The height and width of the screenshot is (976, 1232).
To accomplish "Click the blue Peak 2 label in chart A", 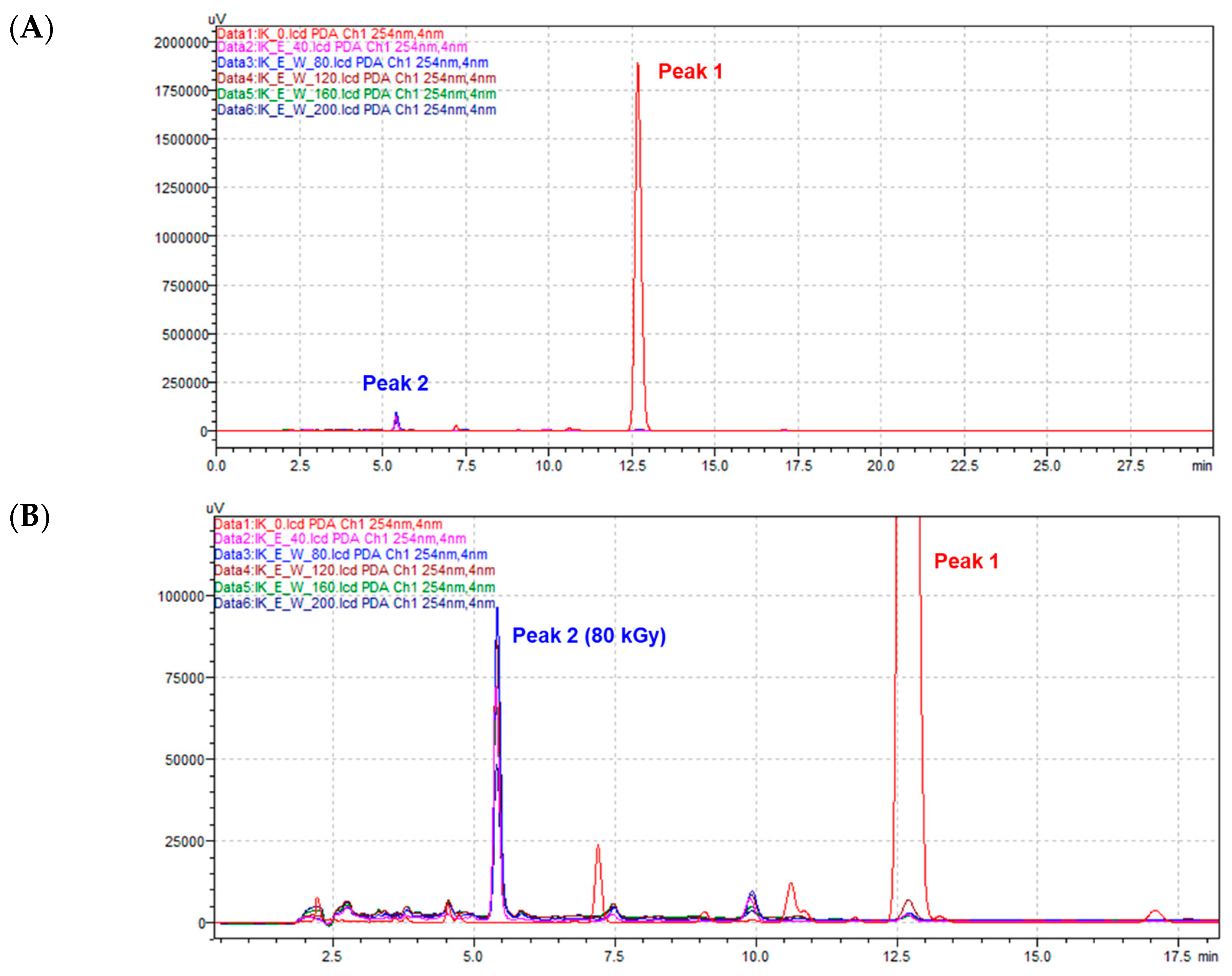I will 395,383.
